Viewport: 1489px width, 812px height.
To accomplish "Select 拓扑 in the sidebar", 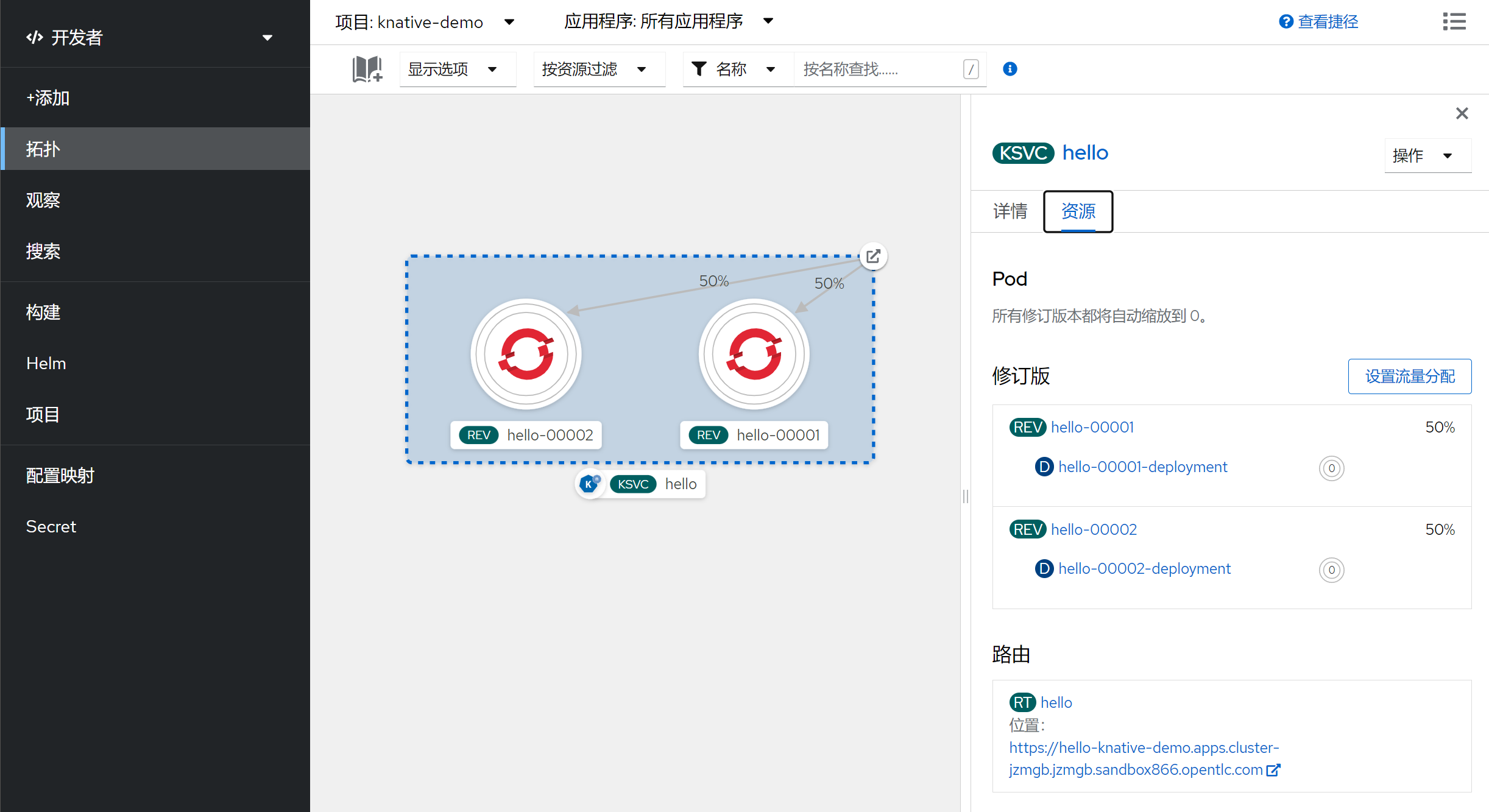I will (155, 149).
